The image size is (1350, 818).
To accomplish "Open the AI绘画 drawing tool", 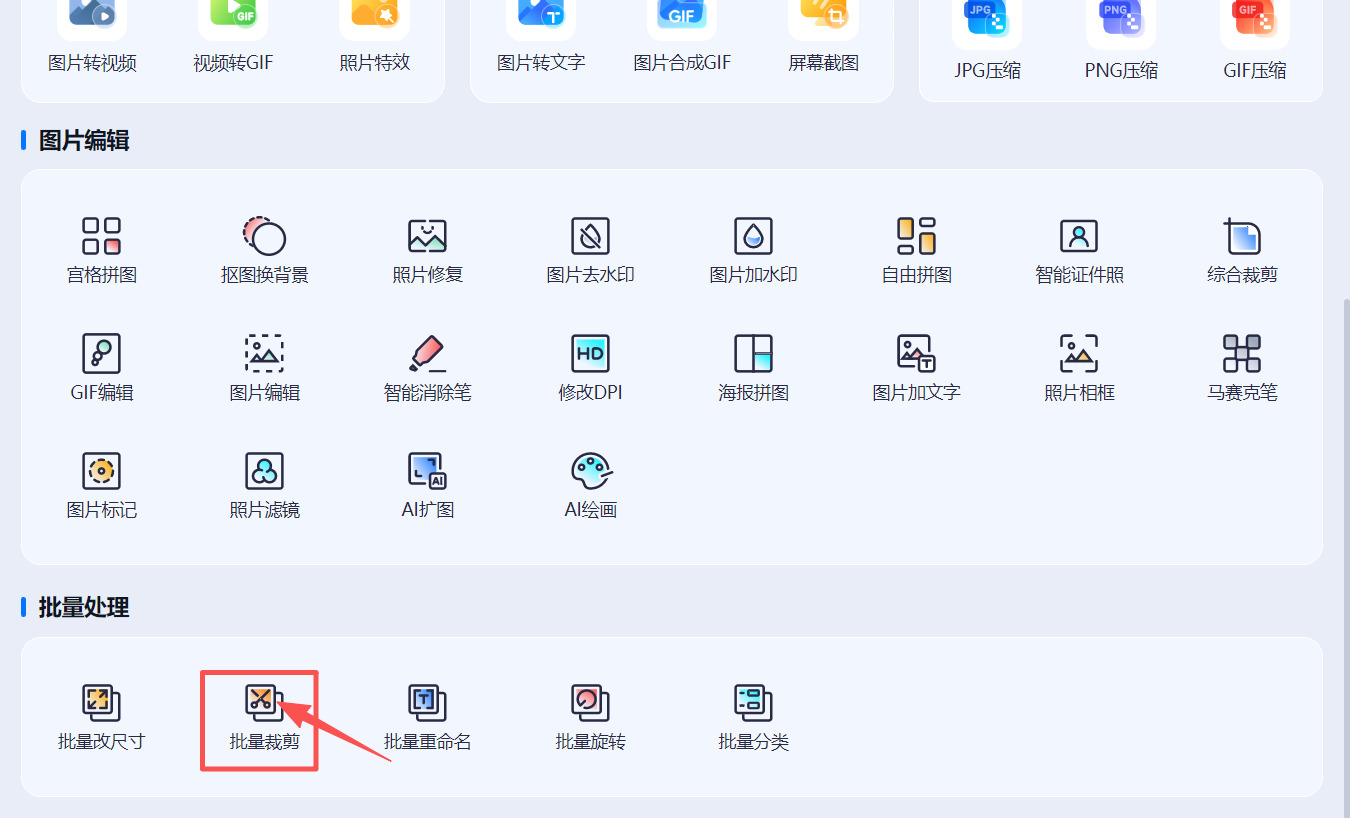I will [x=590, y=485].
